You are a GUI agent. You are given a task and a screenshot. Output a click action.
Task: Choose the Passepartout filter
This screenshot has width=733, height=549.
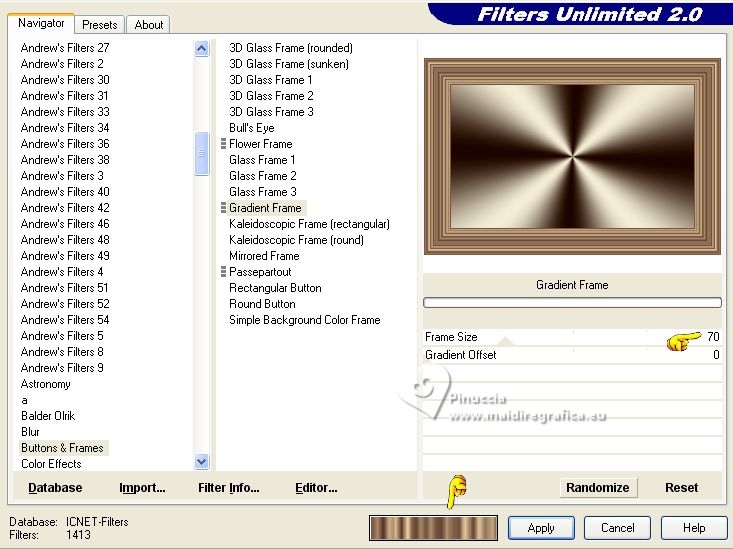click(260, 272)
